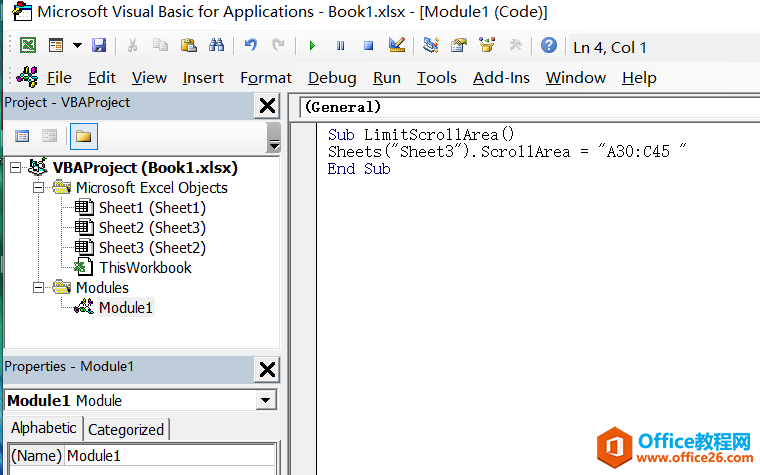Click the Reset stop icon
The height and width of the screenshot is (475, 760).
(x=368, y=46)
